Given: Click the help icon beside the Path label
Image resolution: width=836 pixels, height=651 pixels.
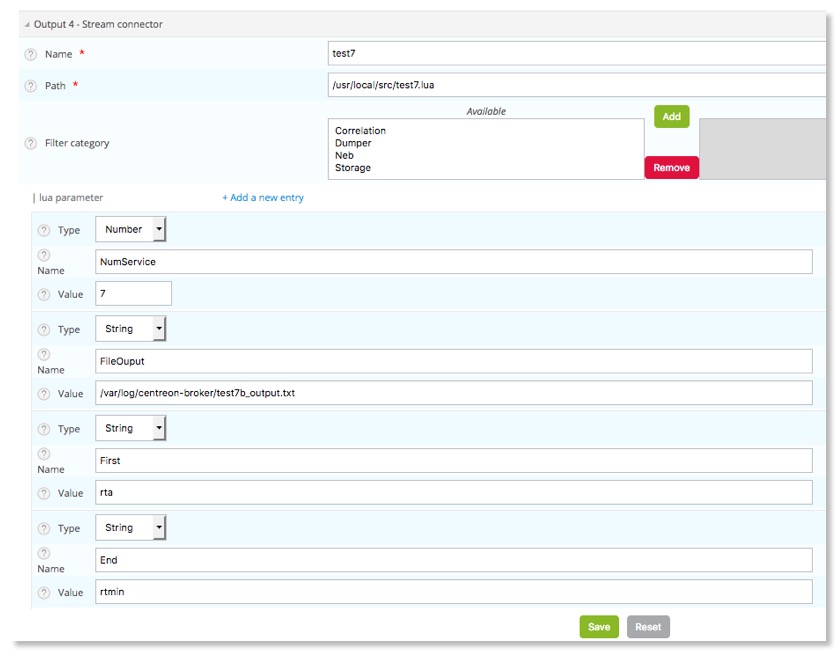Looking at the screenshot, I should point(30,86).
